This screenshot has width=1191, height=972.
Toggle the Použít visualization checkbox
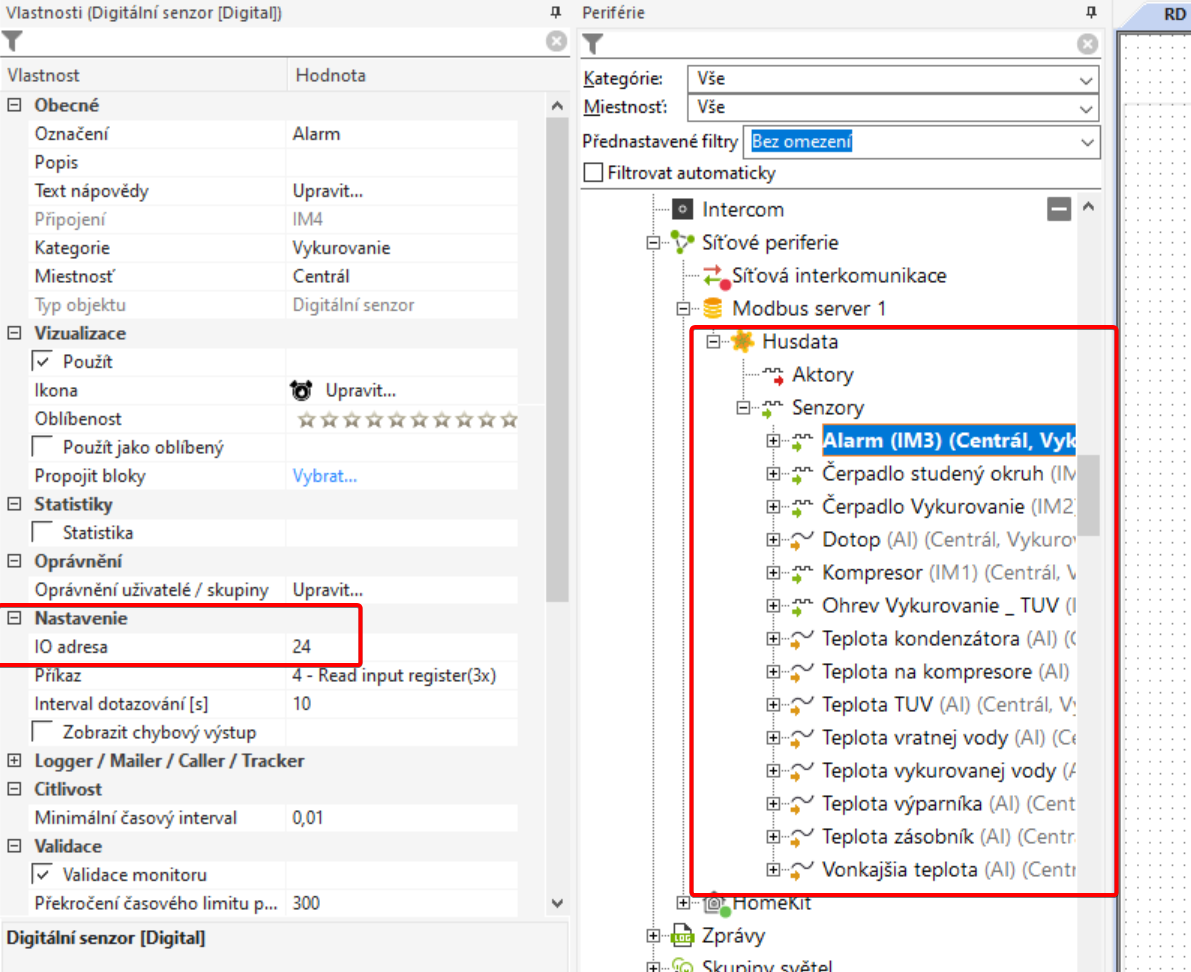[x=43, y=361]
